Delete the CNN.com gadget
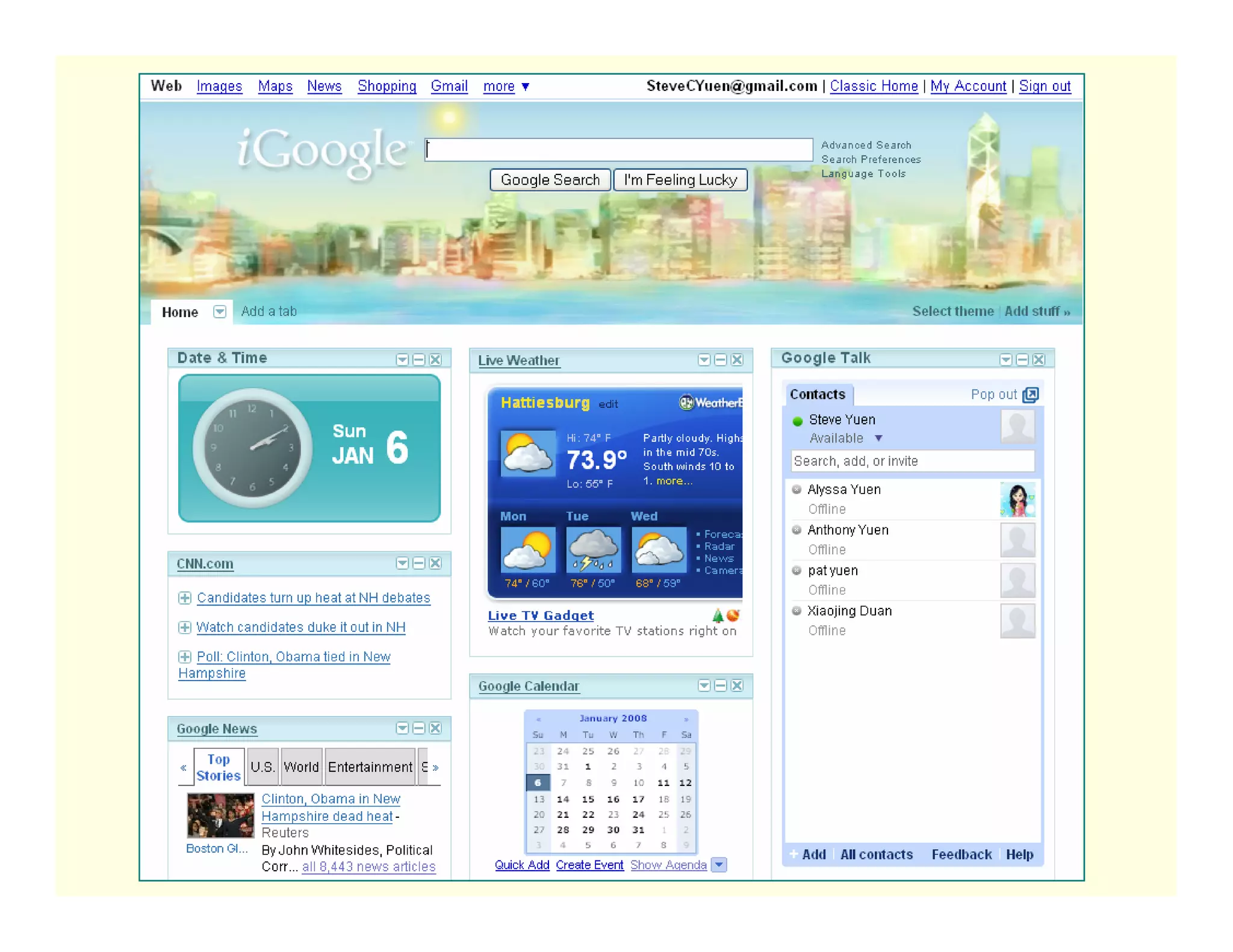This screenshot has width=1233, height=952. tap(435, 563)
